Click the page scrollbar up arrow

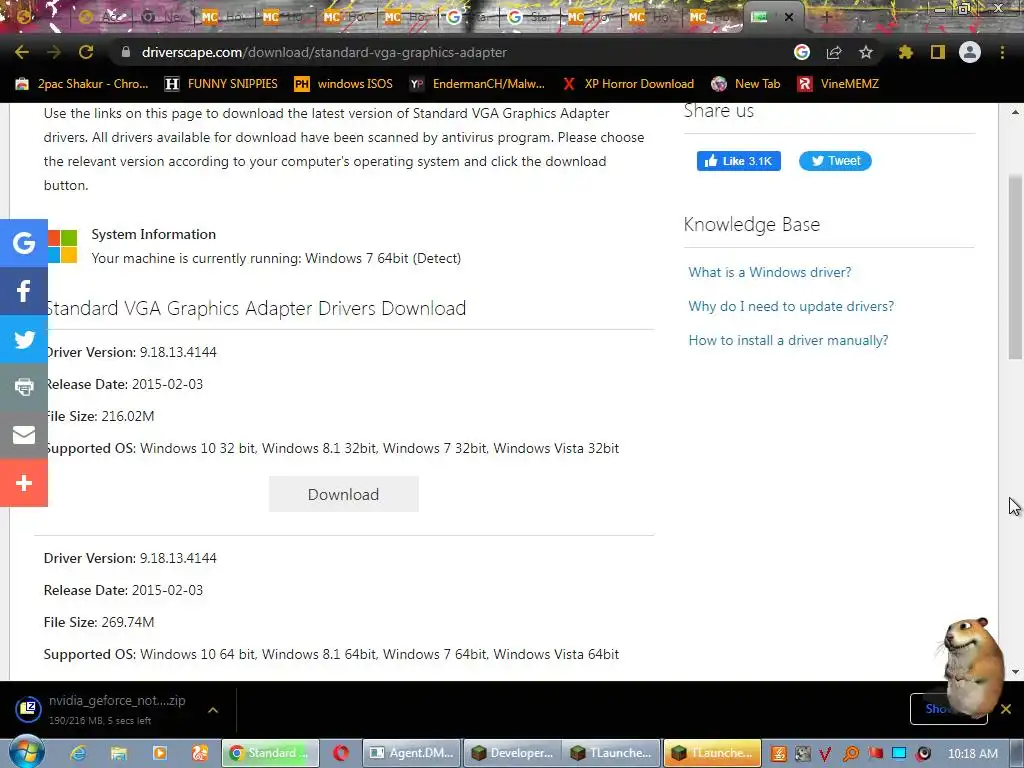1015,112
